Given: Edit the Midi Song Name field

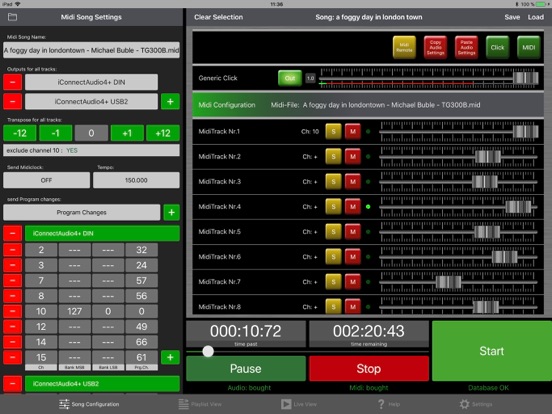Looking at the screenshot, I should (92, 50).
